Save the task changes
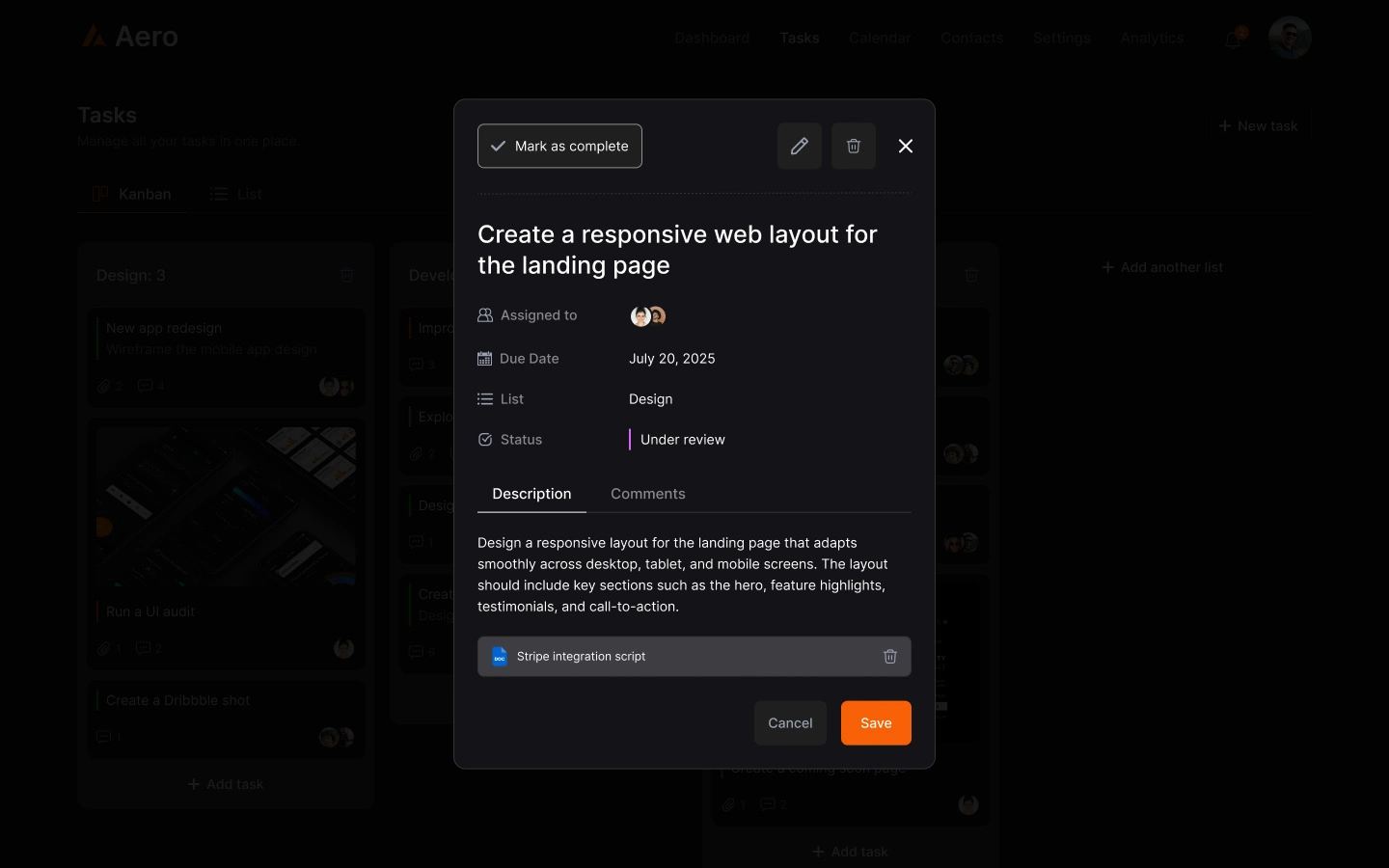The width and height of the screenshot is (1389, 868). pyautogui.click(x=875, y=722)
